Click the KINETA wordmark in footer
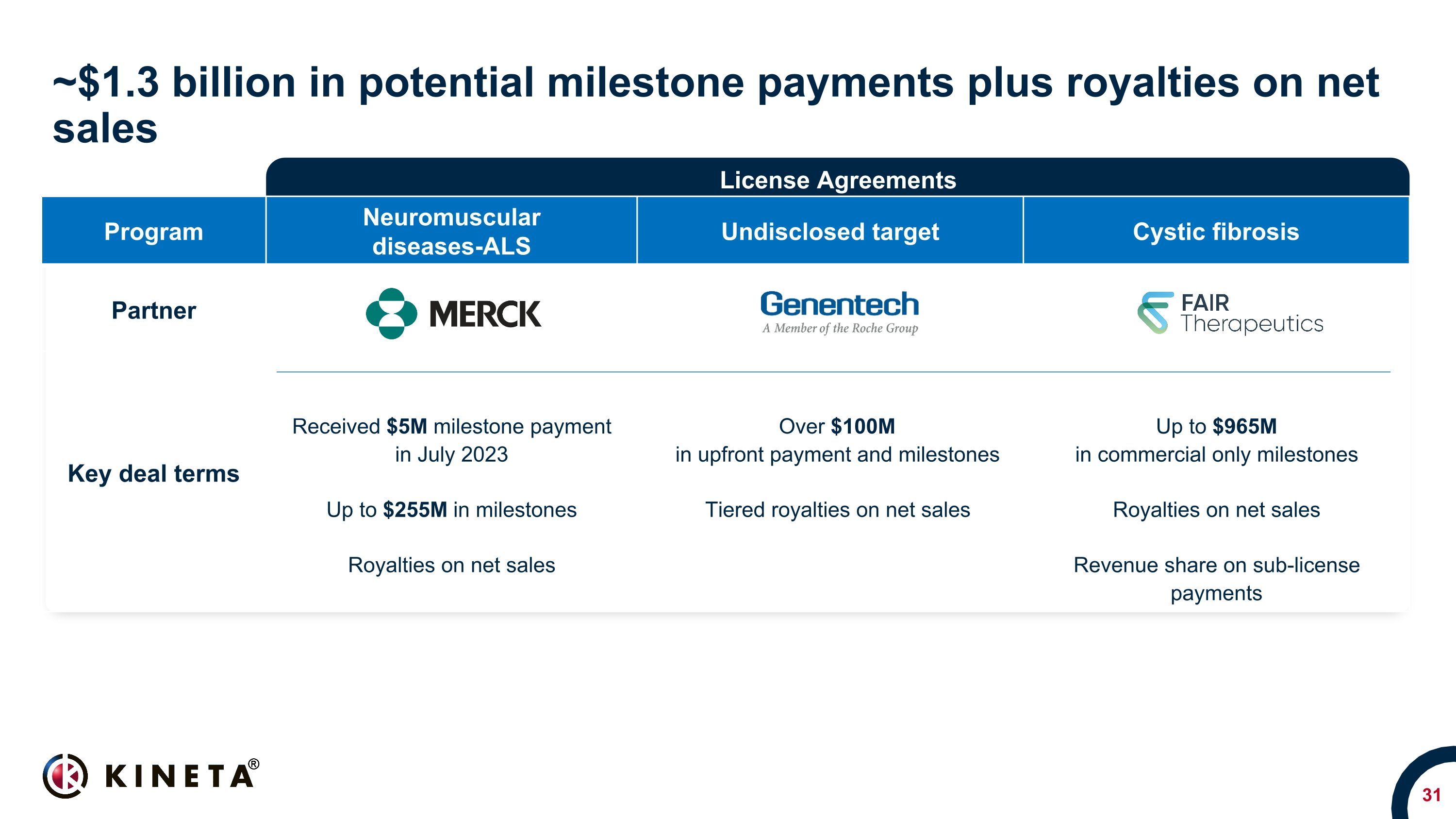This screenshot has width=1456, height=819. (179, 777)
